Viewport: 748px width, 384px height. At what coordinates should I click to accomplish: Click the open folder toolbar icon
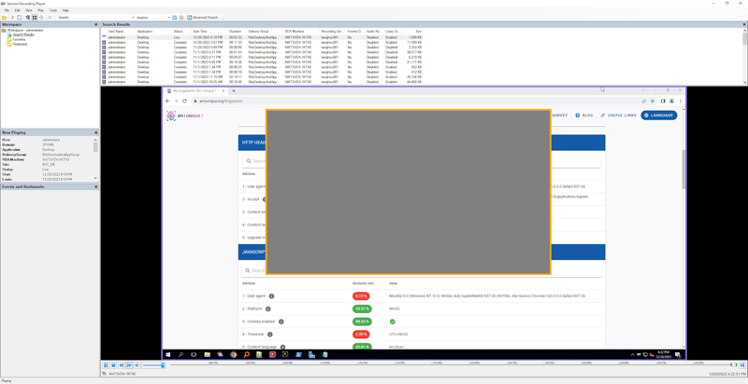pyautogui.click(x=4, y=17)
